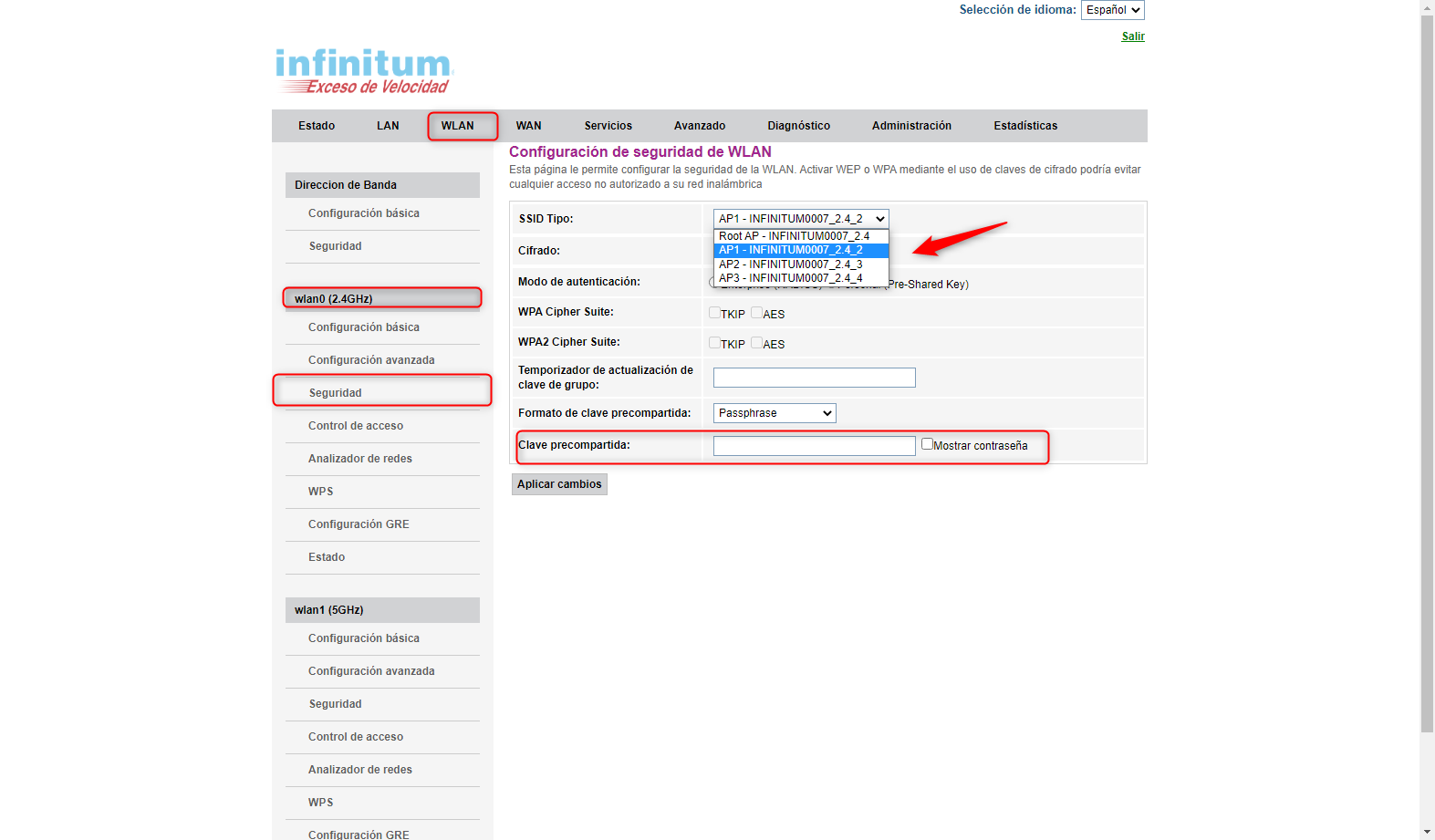Open the Diagnóstico tab
This screenshot has height=840, width=1435.
point(798,126)
